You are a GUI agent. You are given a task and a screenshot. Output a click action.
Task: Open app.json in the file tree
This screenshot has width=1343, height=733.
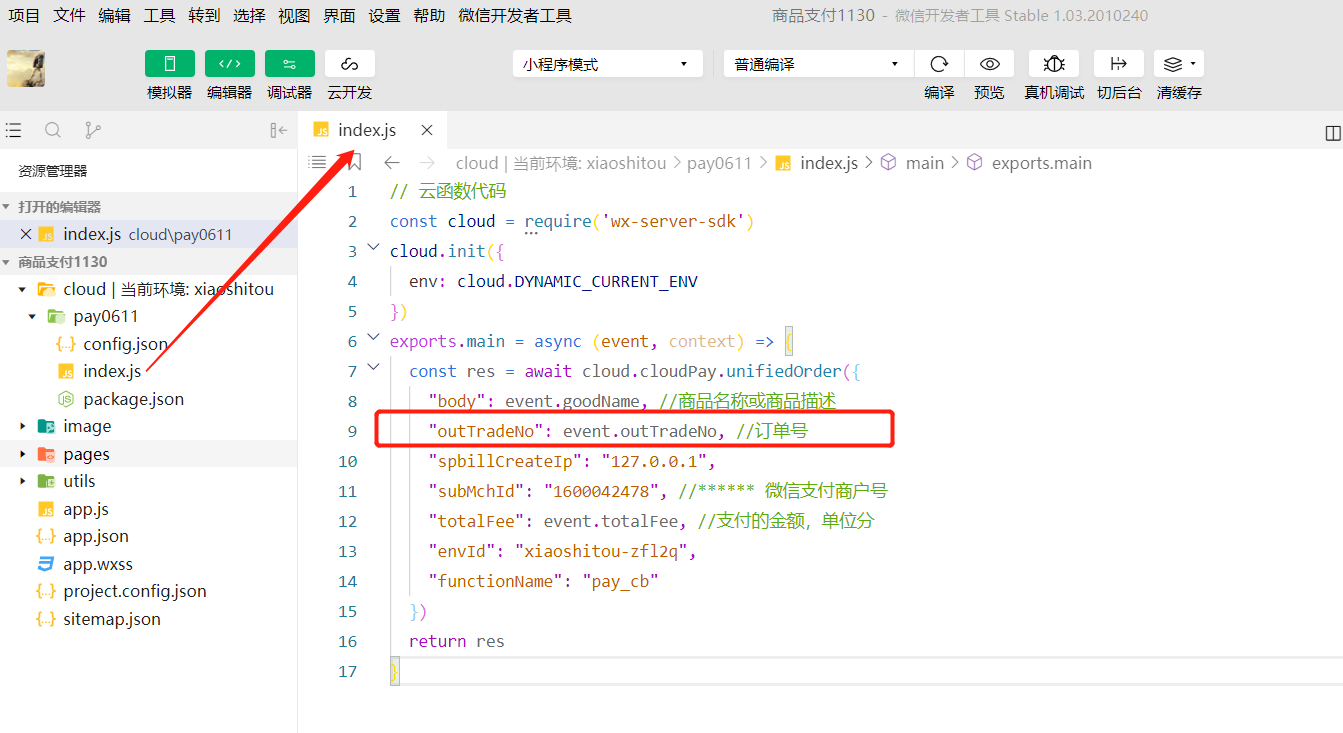coord(96,536)
